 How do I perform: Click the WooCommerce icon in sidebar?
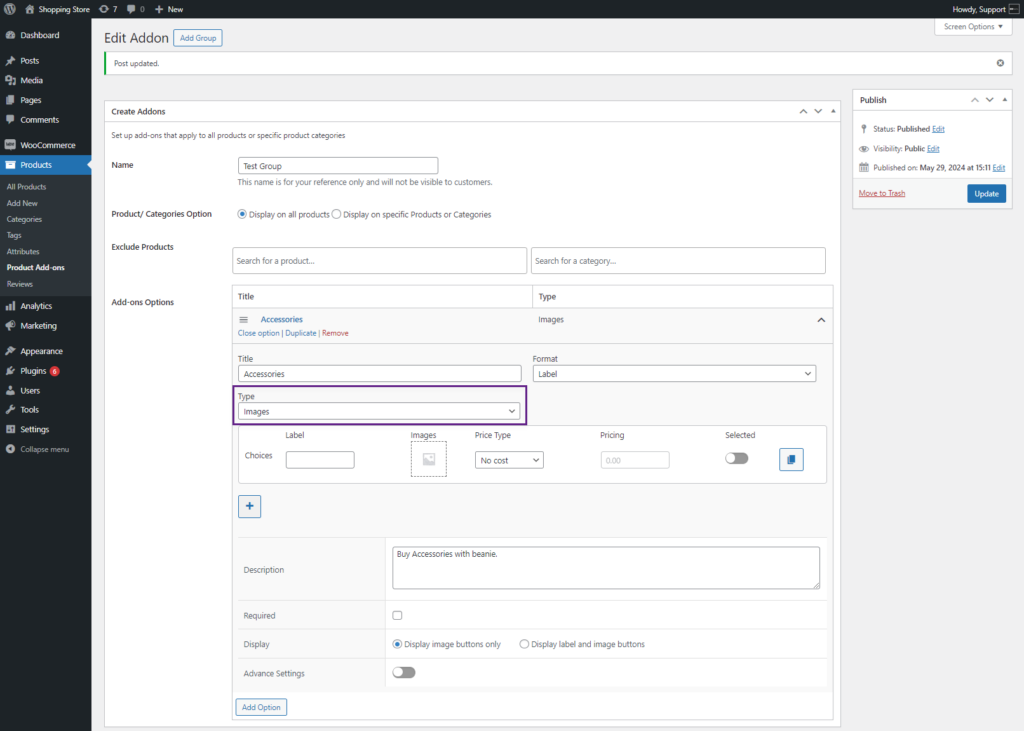tap(10, 145)
